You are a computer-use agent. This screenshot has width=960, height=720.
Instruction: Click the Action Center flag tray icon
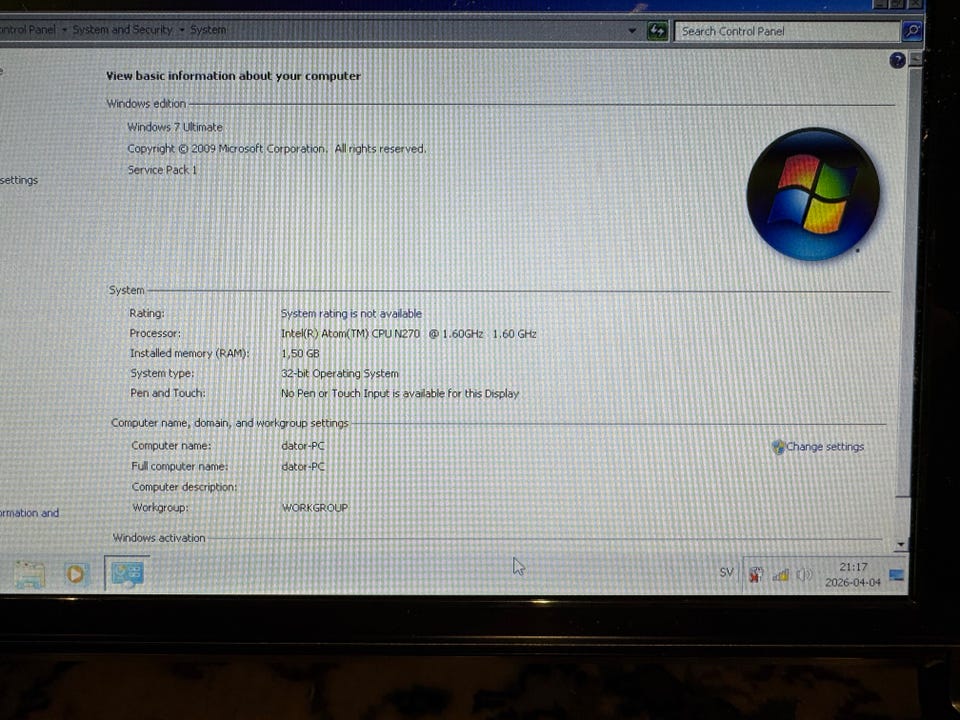tap(756, 574)
